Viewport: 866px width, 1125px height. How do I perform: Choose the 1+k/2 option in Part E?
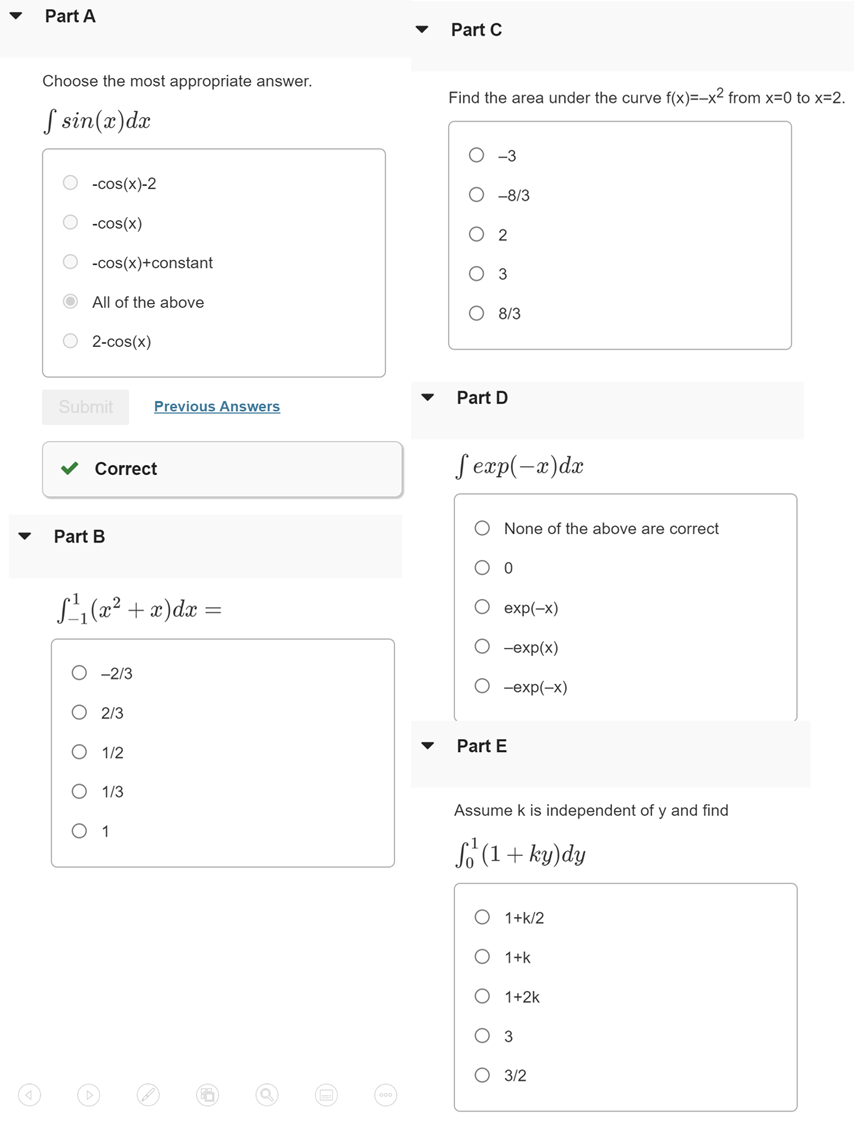pos(482,917)
